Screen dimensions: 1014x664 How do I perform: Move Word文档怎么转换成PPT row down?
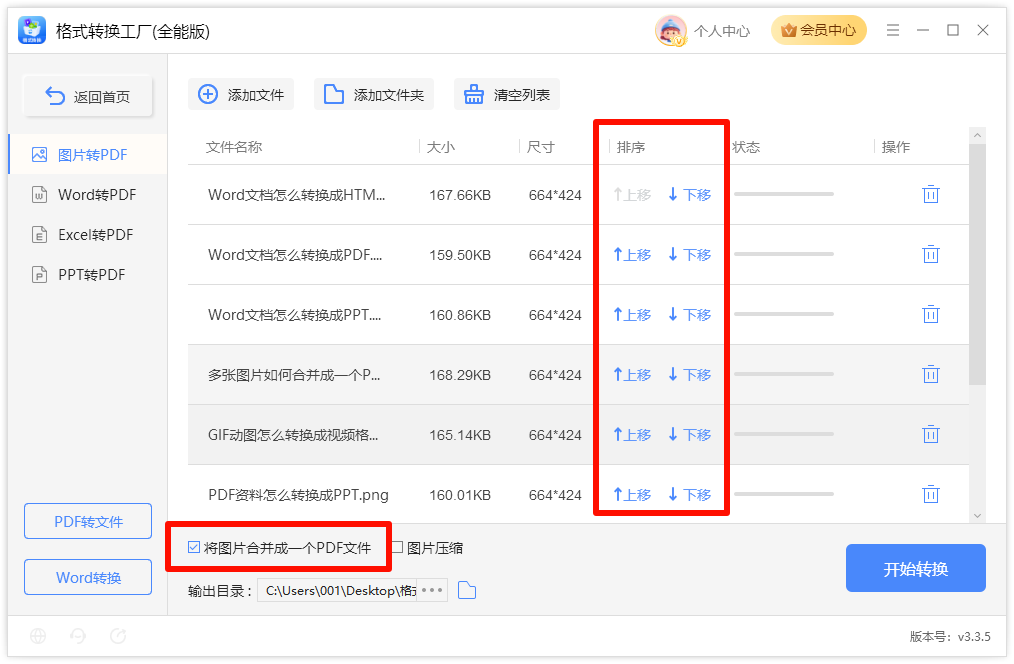coord(689,315)
